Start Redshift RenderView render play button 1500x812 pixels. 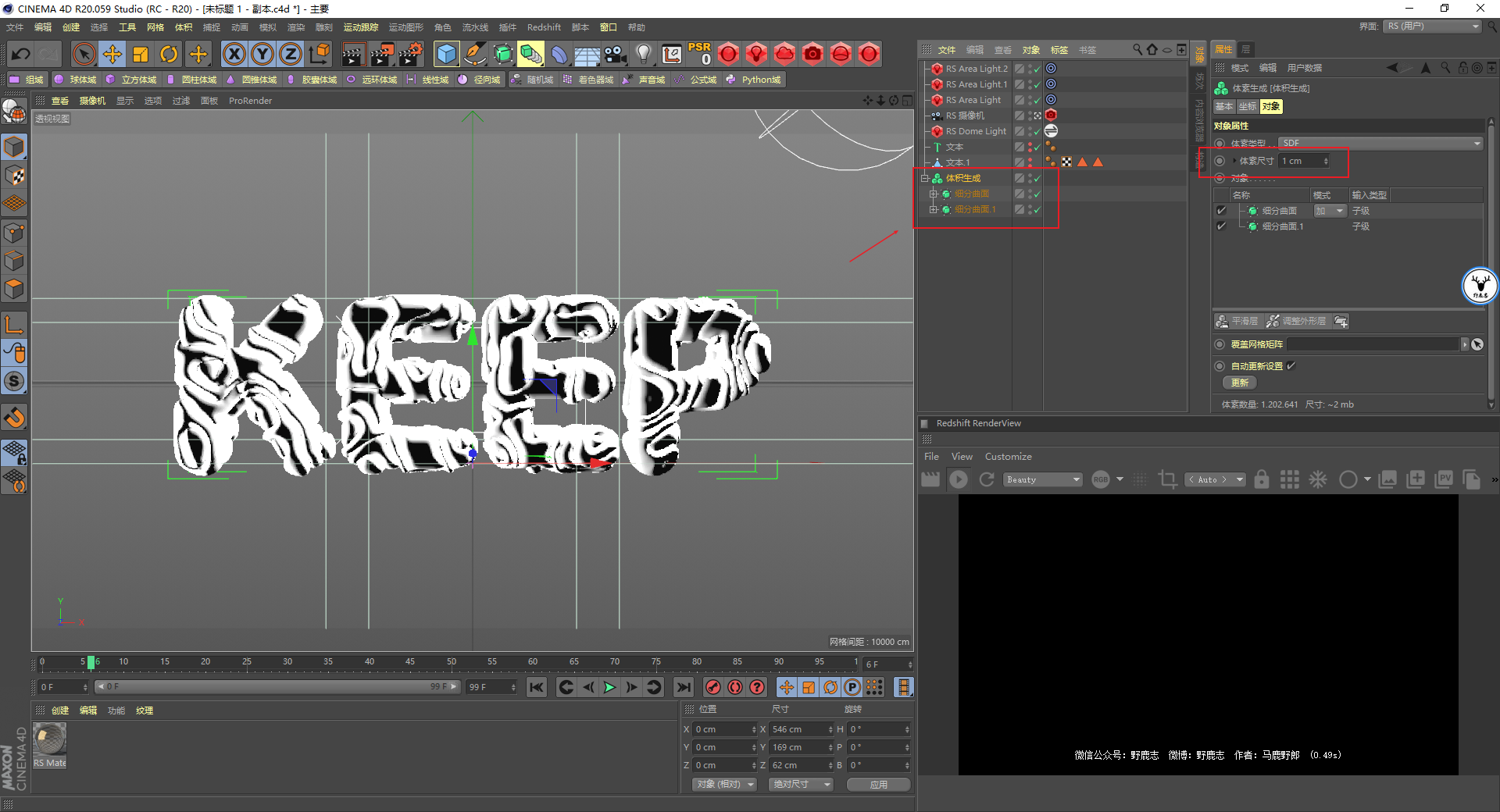pos(959,479)
